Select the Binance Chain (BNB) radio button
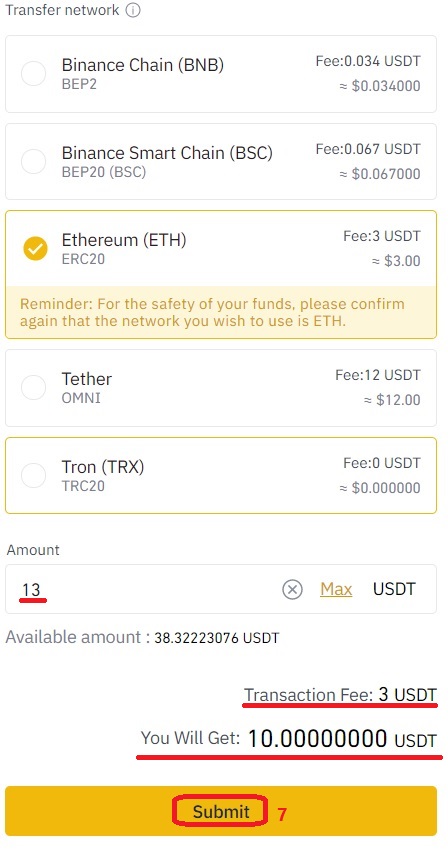The height and width of the screenshot is (853, 448). pos(33,73)
